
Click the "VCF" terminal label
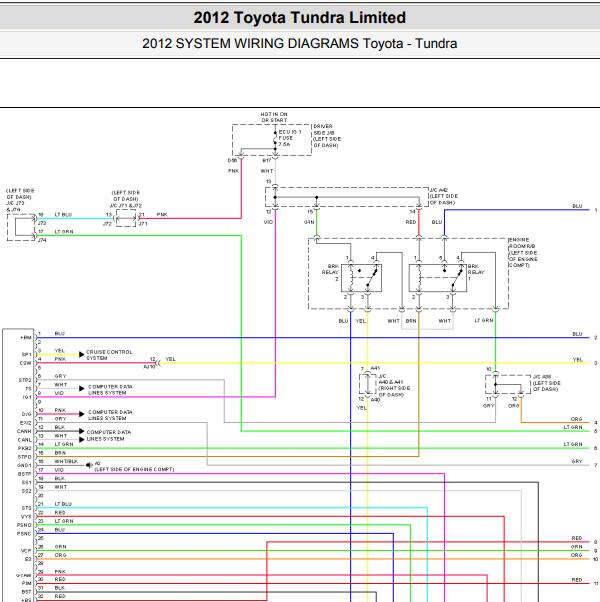(x=26, y=551)
